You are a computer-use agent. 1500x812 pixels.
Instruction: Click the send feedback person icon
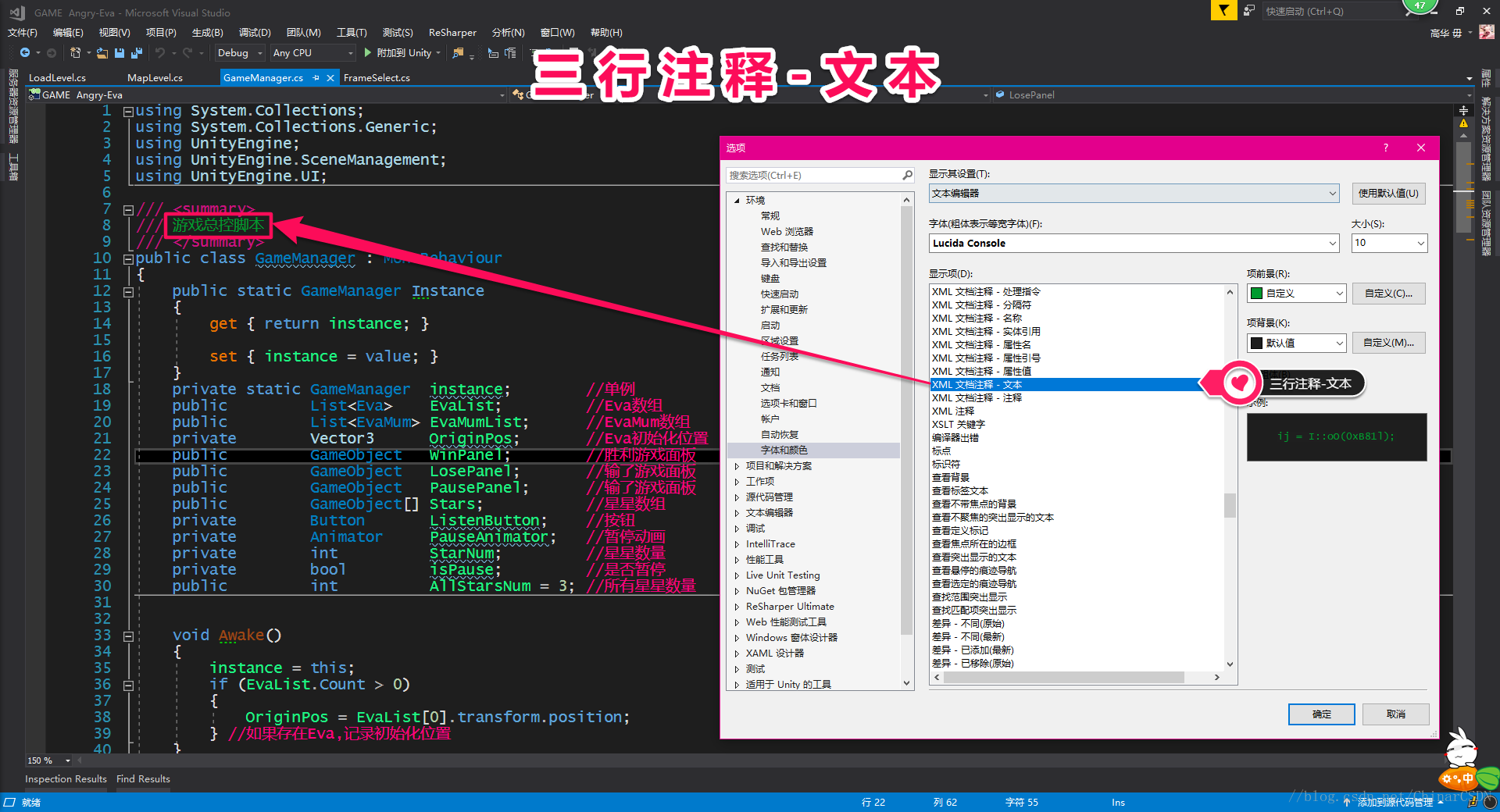click(x=1249, y=10)
